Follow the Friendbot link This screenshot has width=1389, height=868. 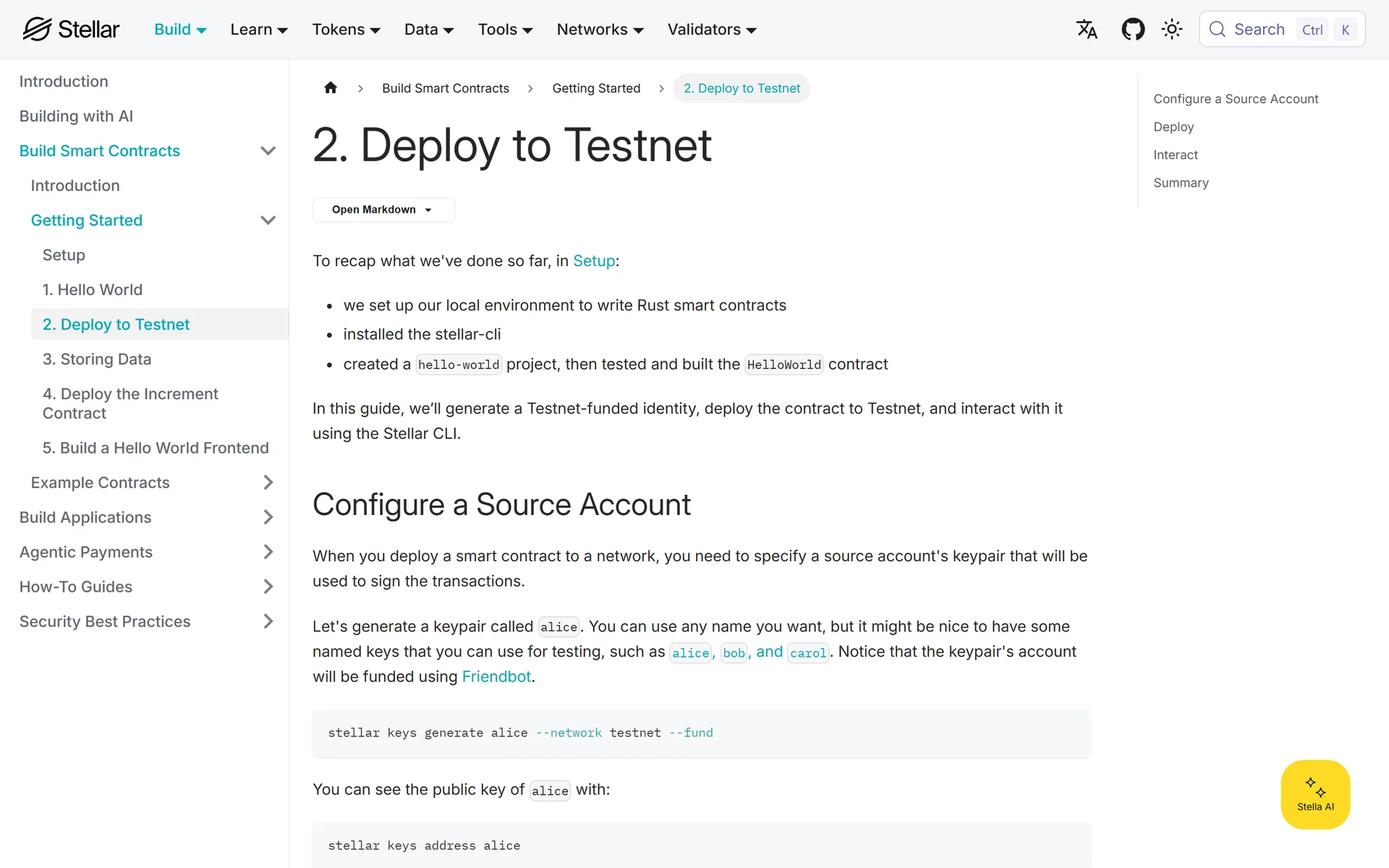(x=496, y=676)
